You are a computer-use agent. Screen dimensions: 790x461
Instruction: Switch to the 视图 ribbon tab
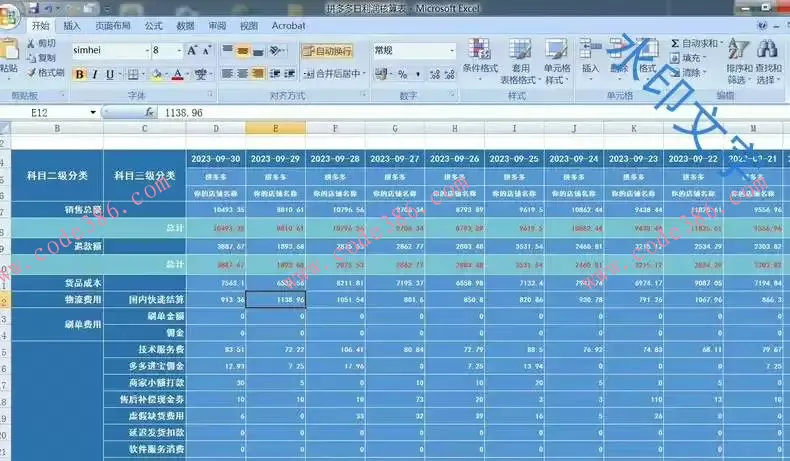(249, 26)
